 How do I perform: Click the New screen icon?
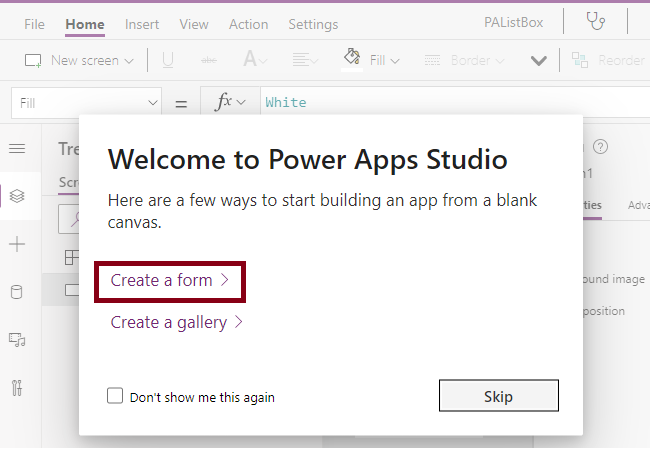point(33,61)
